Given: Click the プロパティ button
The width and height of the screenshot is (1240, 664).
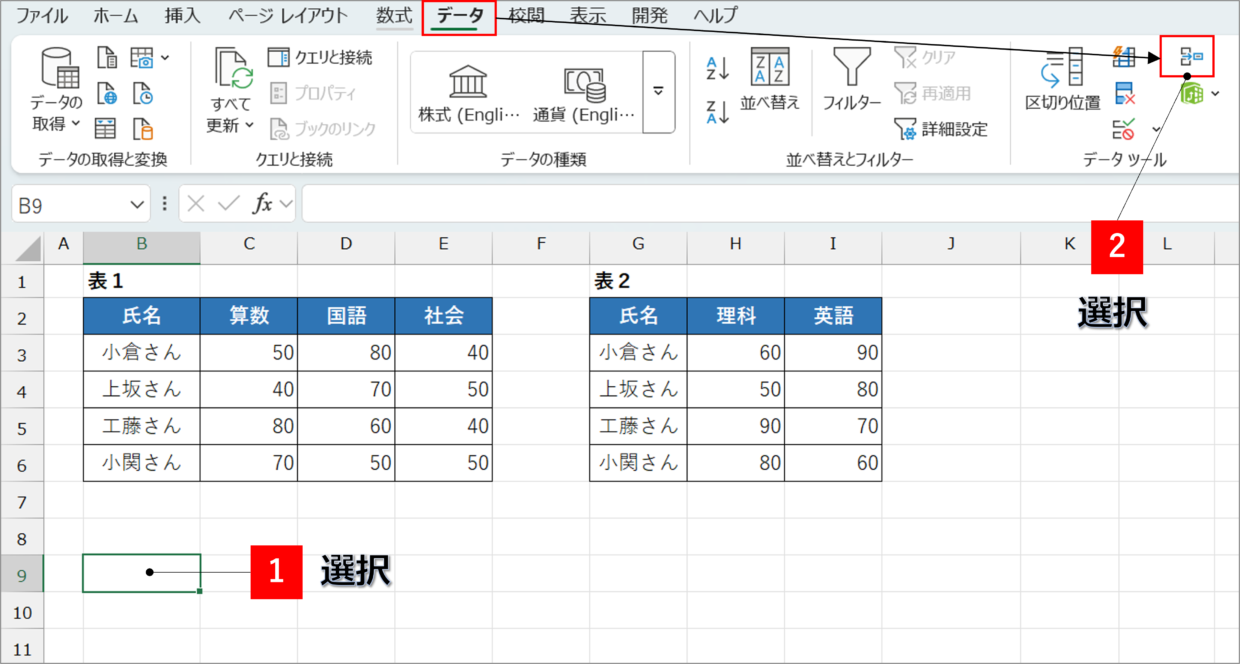Looking at the screenshot, I should tap(314, 93).
